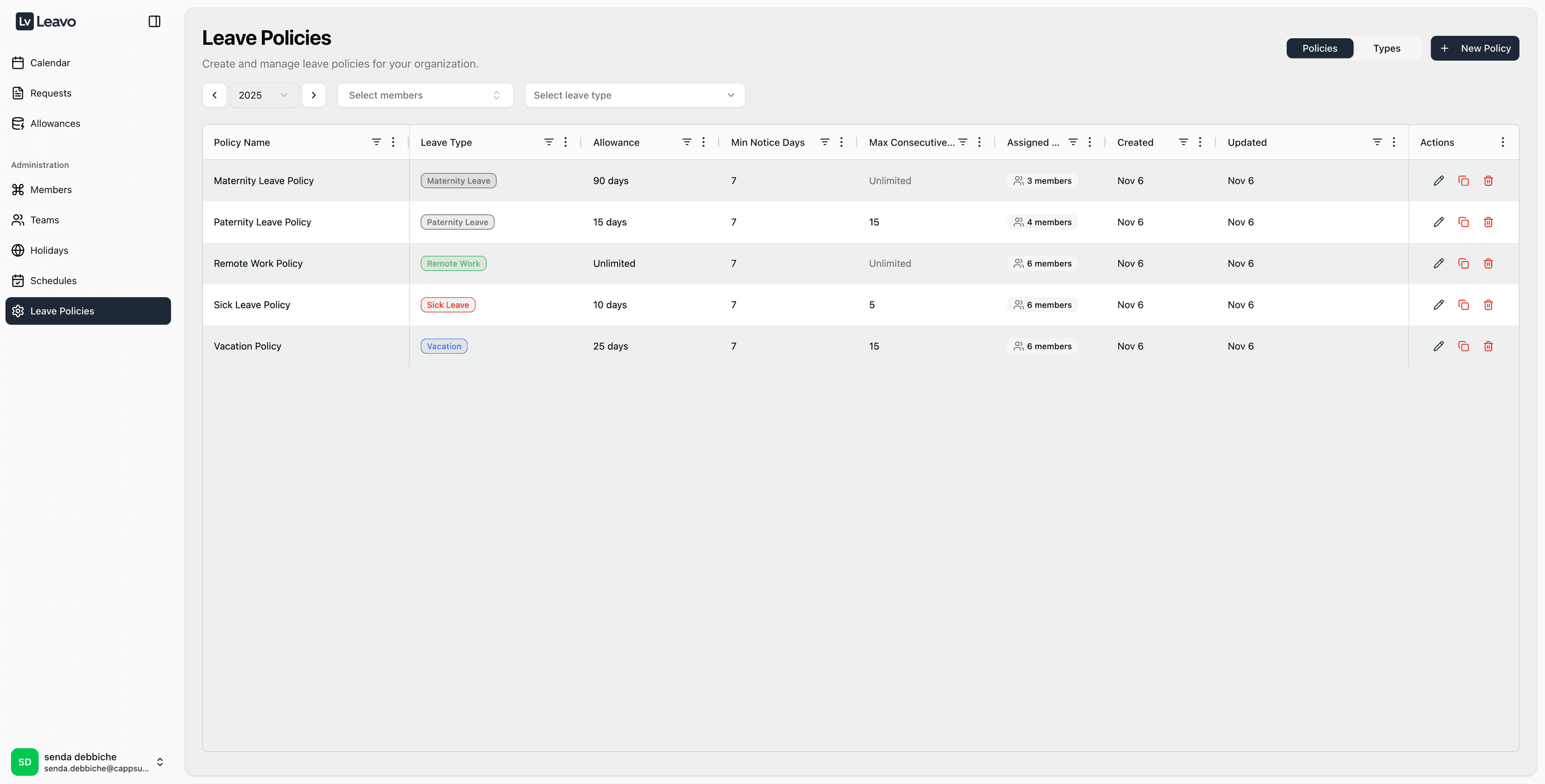Open the 2025 year dropdown
This screenshot has width=1545, height=784.
pyautogui.click(x=263, y=95)
